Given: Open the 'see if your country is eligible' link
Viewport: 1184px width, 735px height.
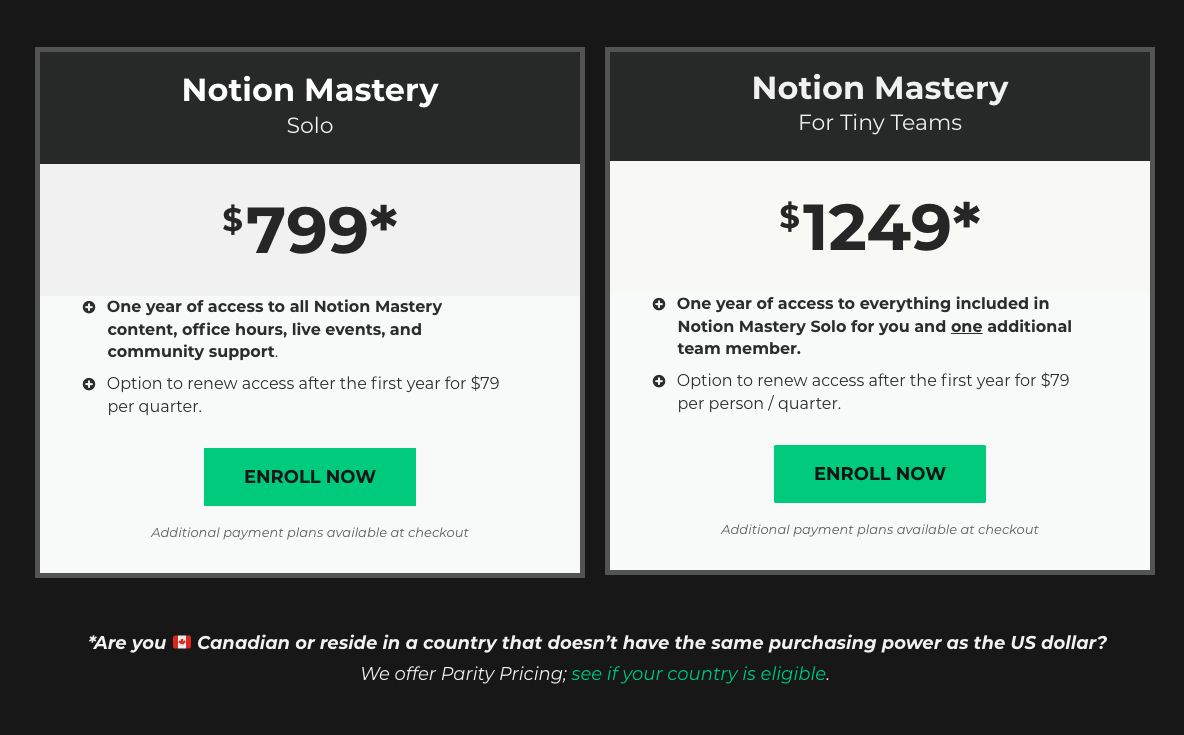Looking at the screenshot, I should pos(698,673).
